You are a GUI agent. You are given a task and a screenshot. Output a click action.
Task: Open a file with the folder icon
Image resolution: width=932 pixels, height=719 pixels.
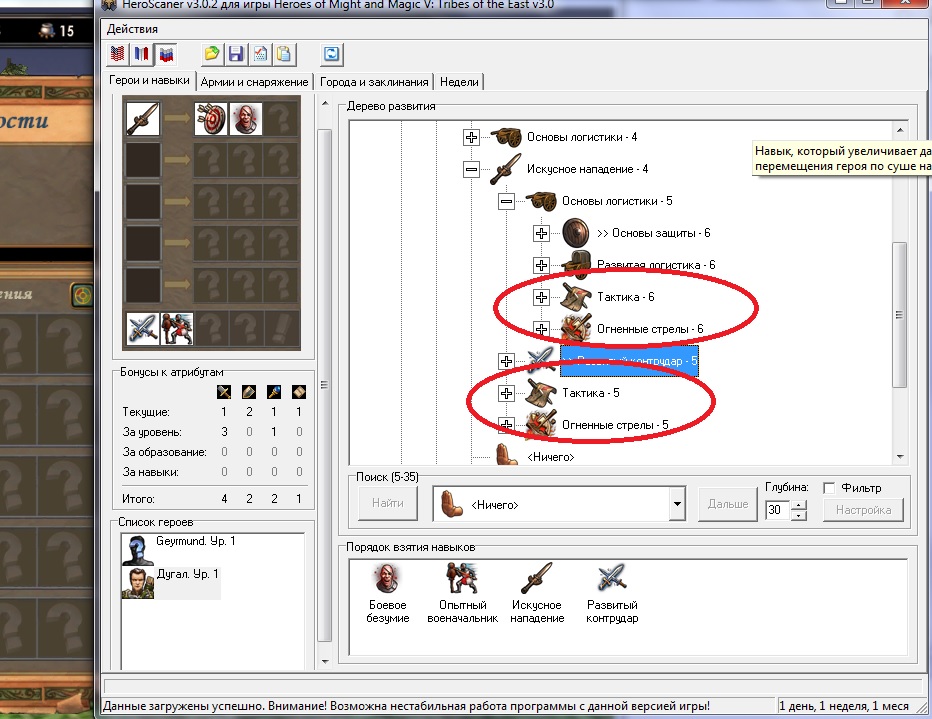(x=211, y=54)
